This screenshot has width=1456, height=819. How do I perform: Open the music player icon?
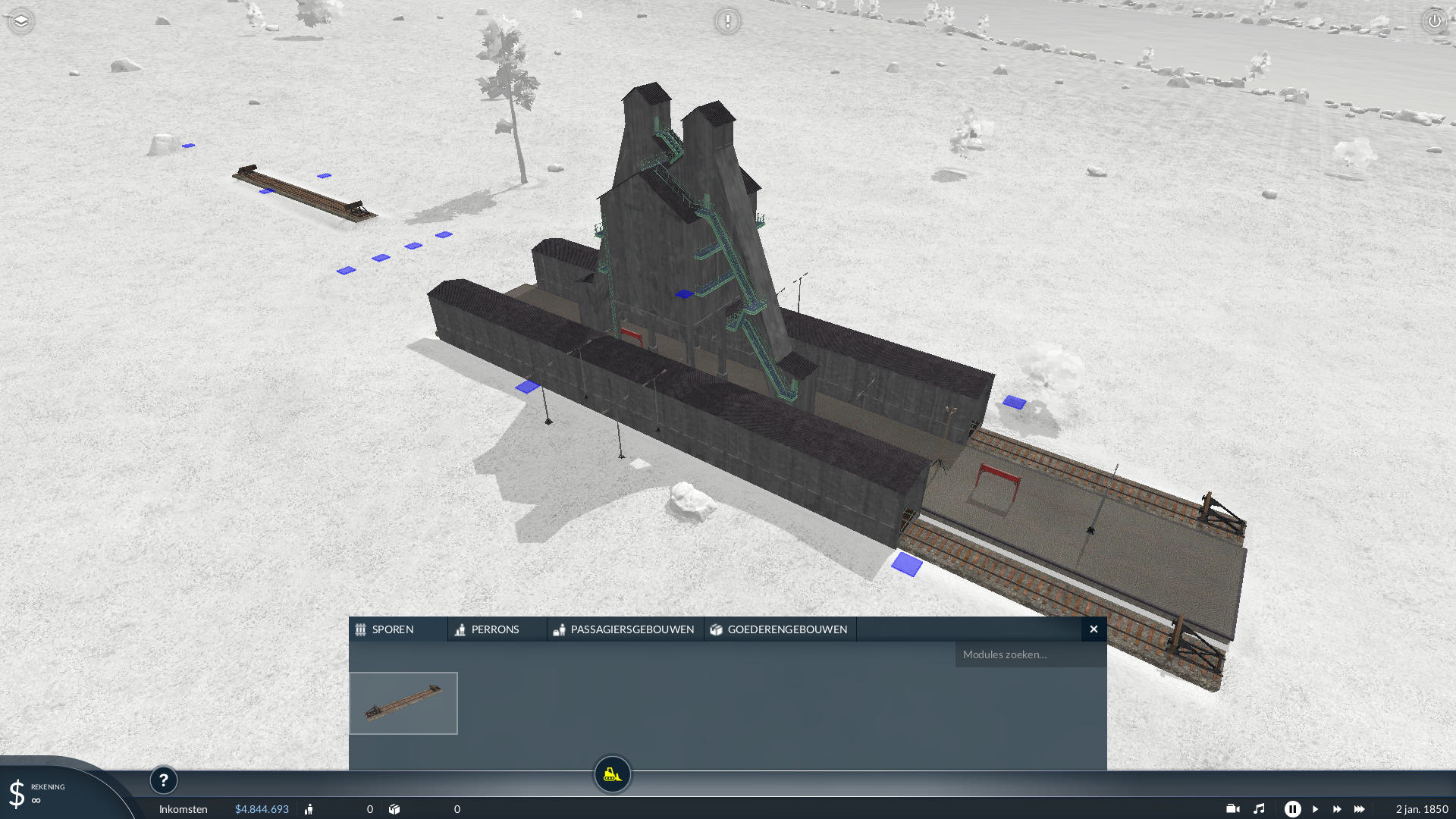coord(1259,809)
